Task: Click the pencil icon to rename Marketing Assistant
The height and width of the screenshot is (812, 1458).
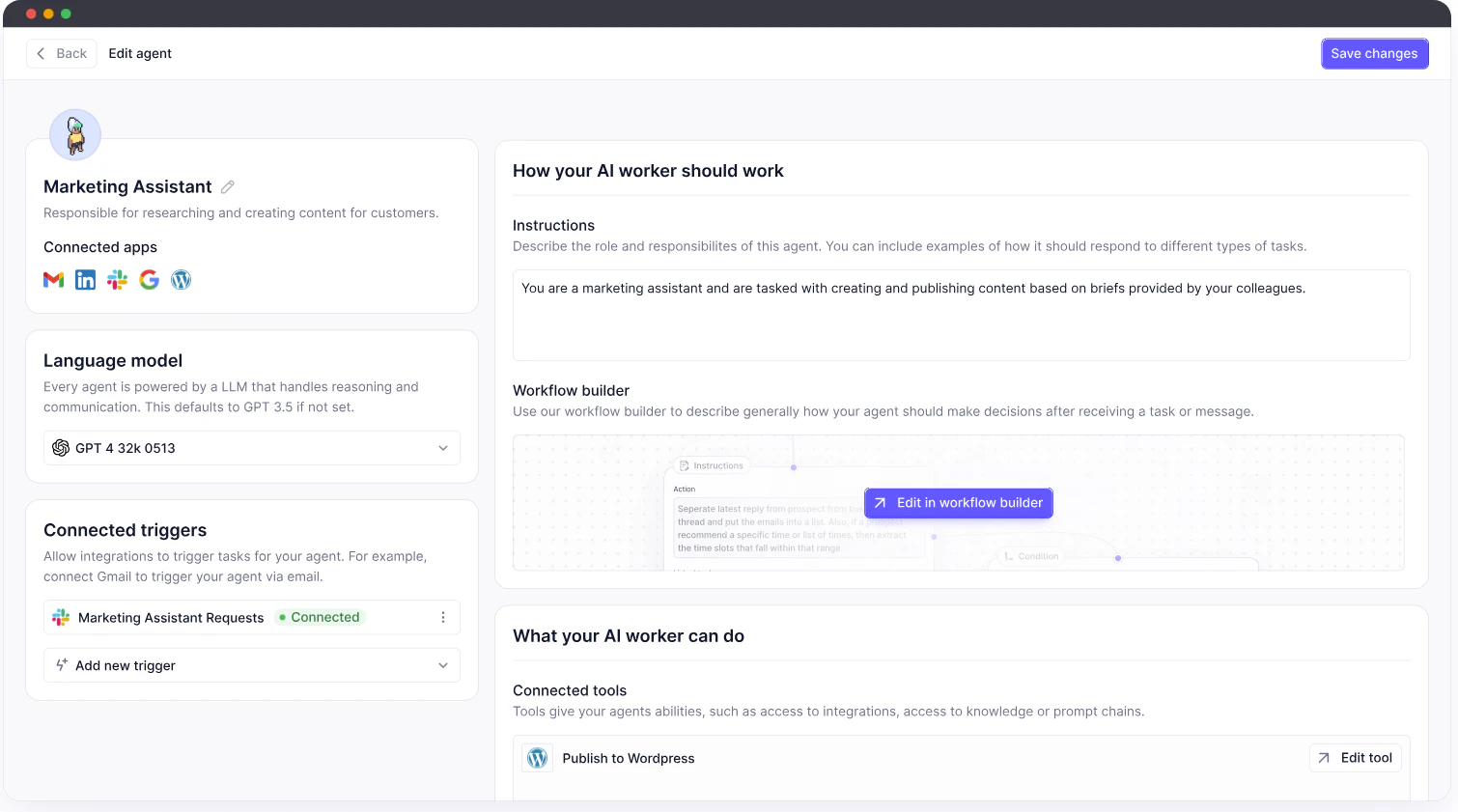Action: coord(227,186)
